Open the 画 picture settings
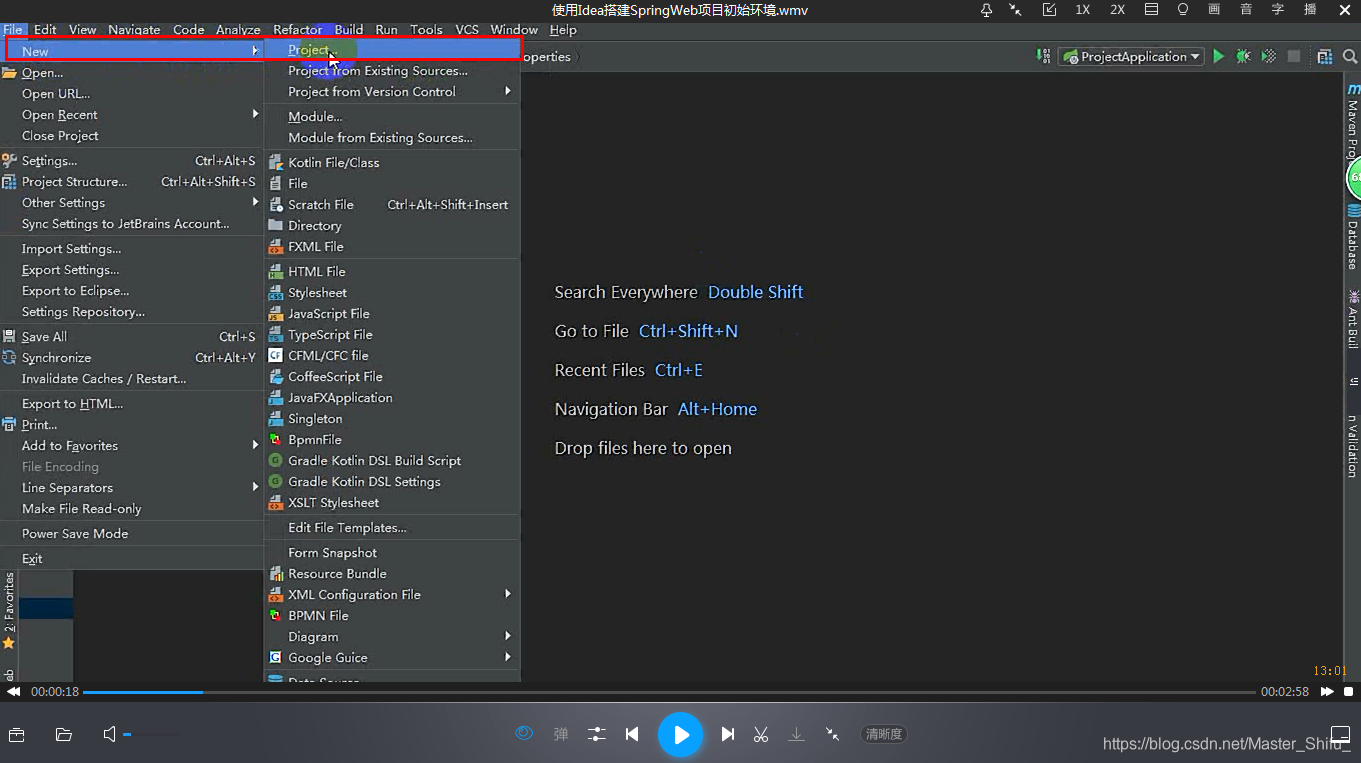The width and height of the screenshot is (1361, 763). 1214,10
